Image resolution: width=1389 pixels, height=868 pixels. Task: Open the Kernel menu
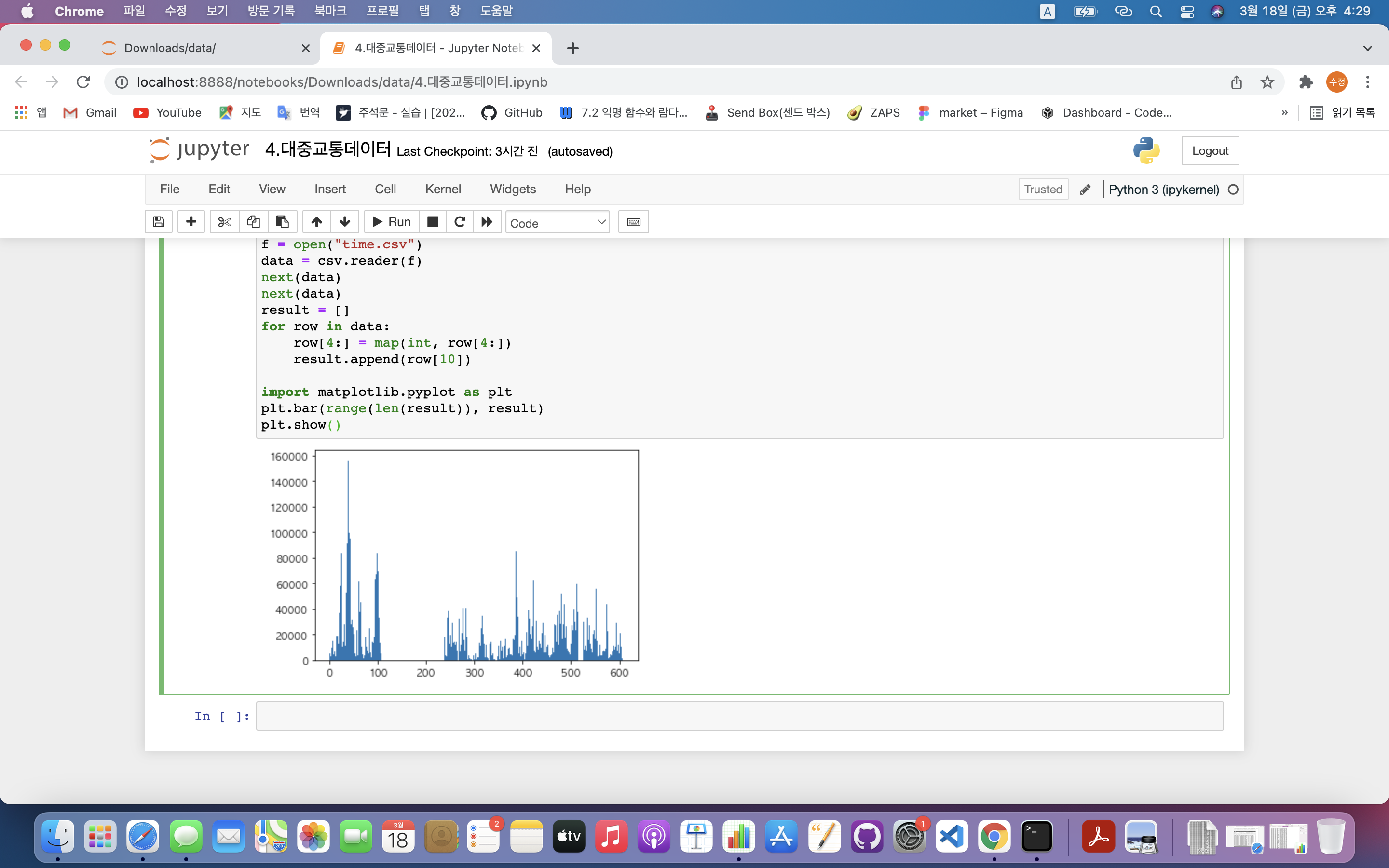click(443, 189)
